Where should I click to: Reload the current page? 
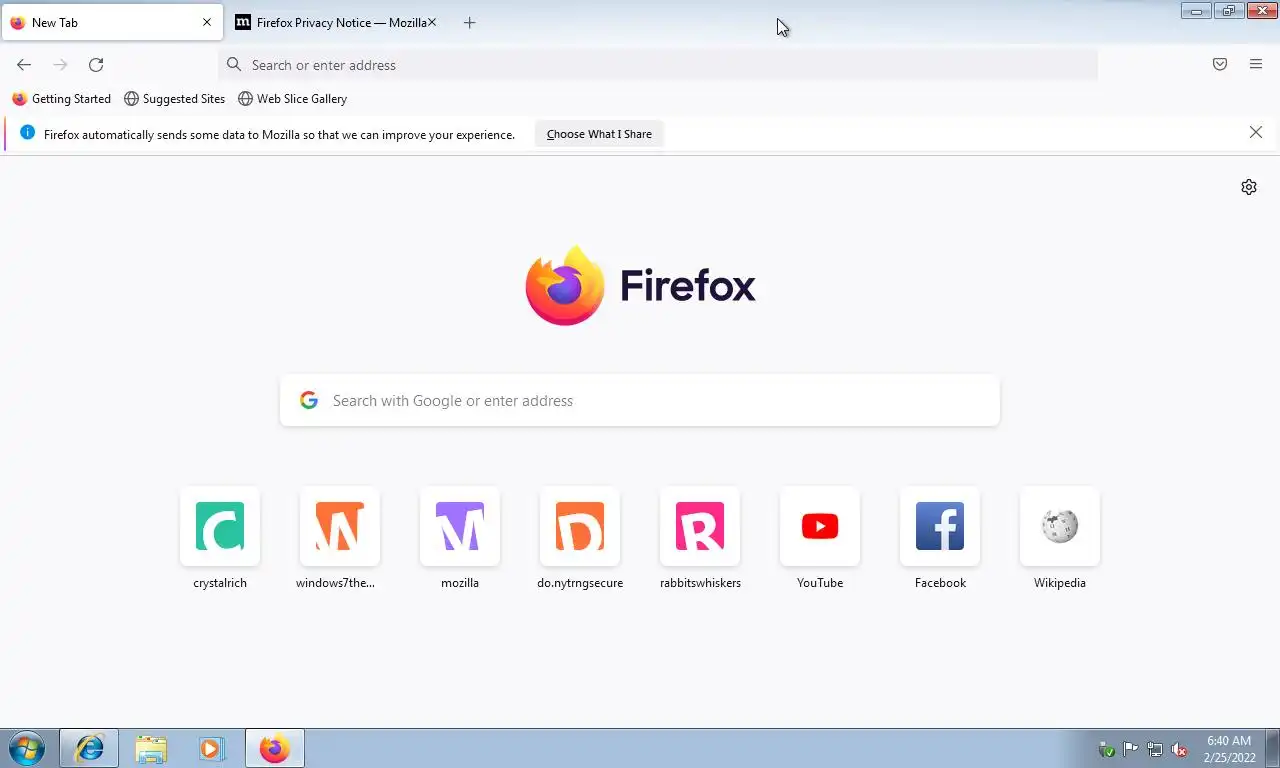tap(96, 65)
